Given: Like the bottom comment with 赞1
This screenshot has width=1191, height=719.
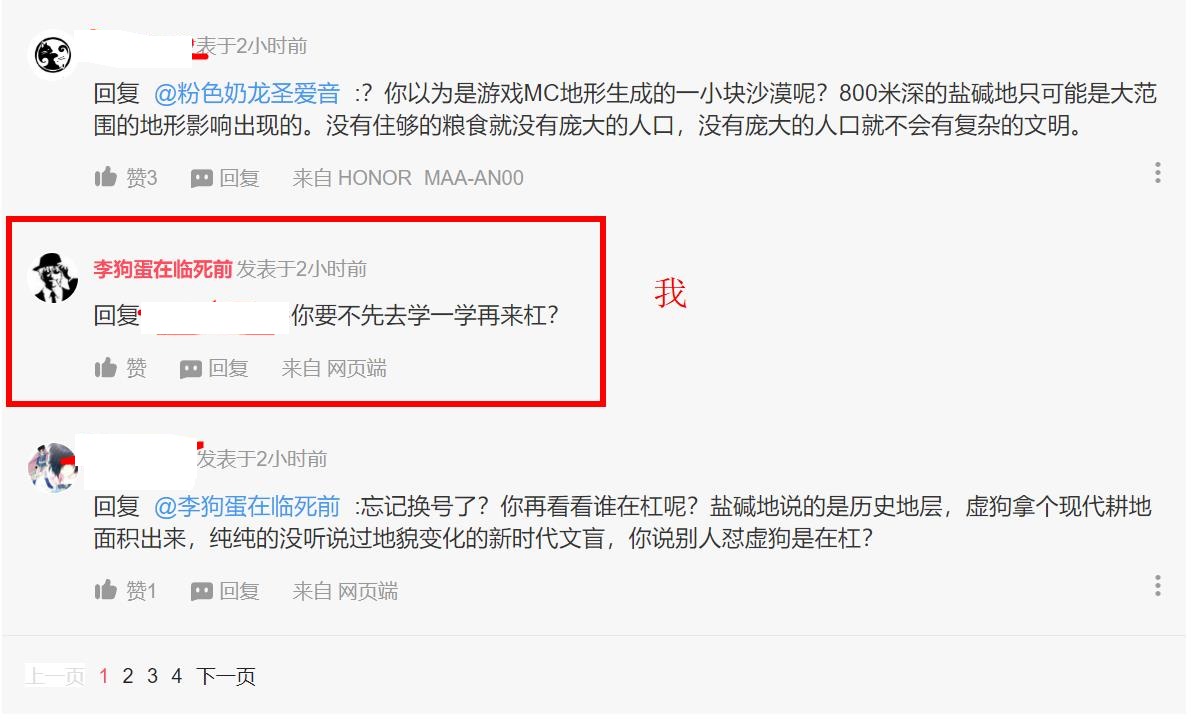Looking at the screenshot, I should (x=125, y=591).
